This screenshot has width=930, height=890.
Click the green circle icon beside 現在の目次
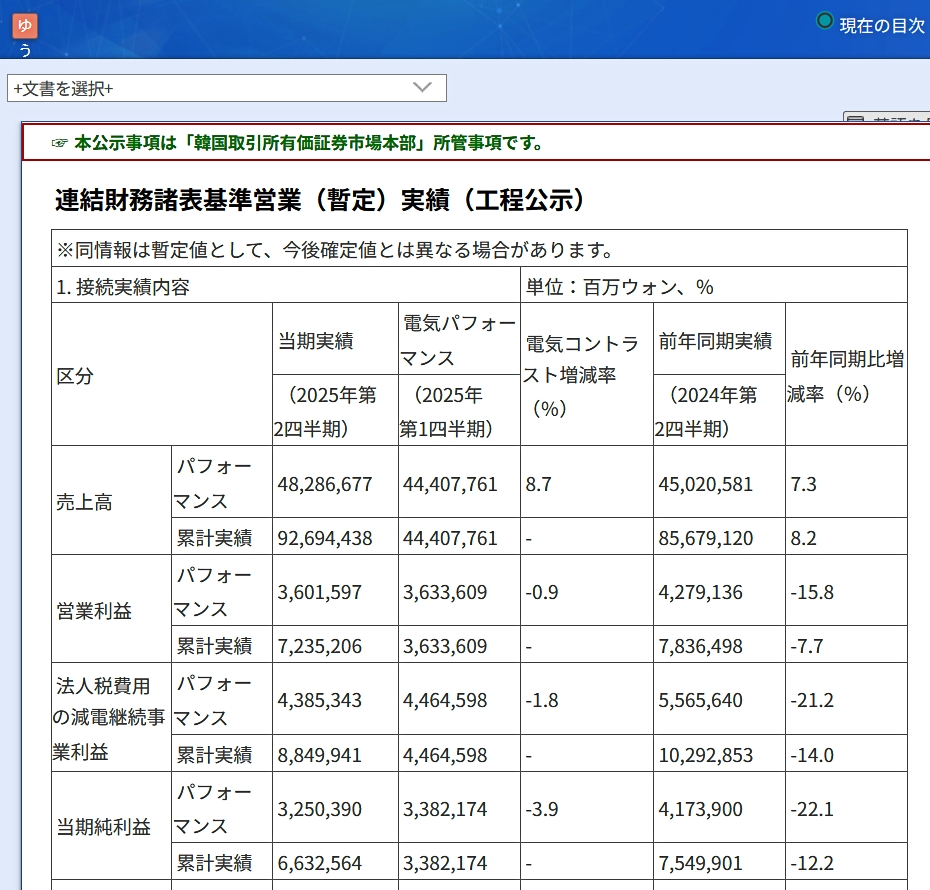(824, 21)
